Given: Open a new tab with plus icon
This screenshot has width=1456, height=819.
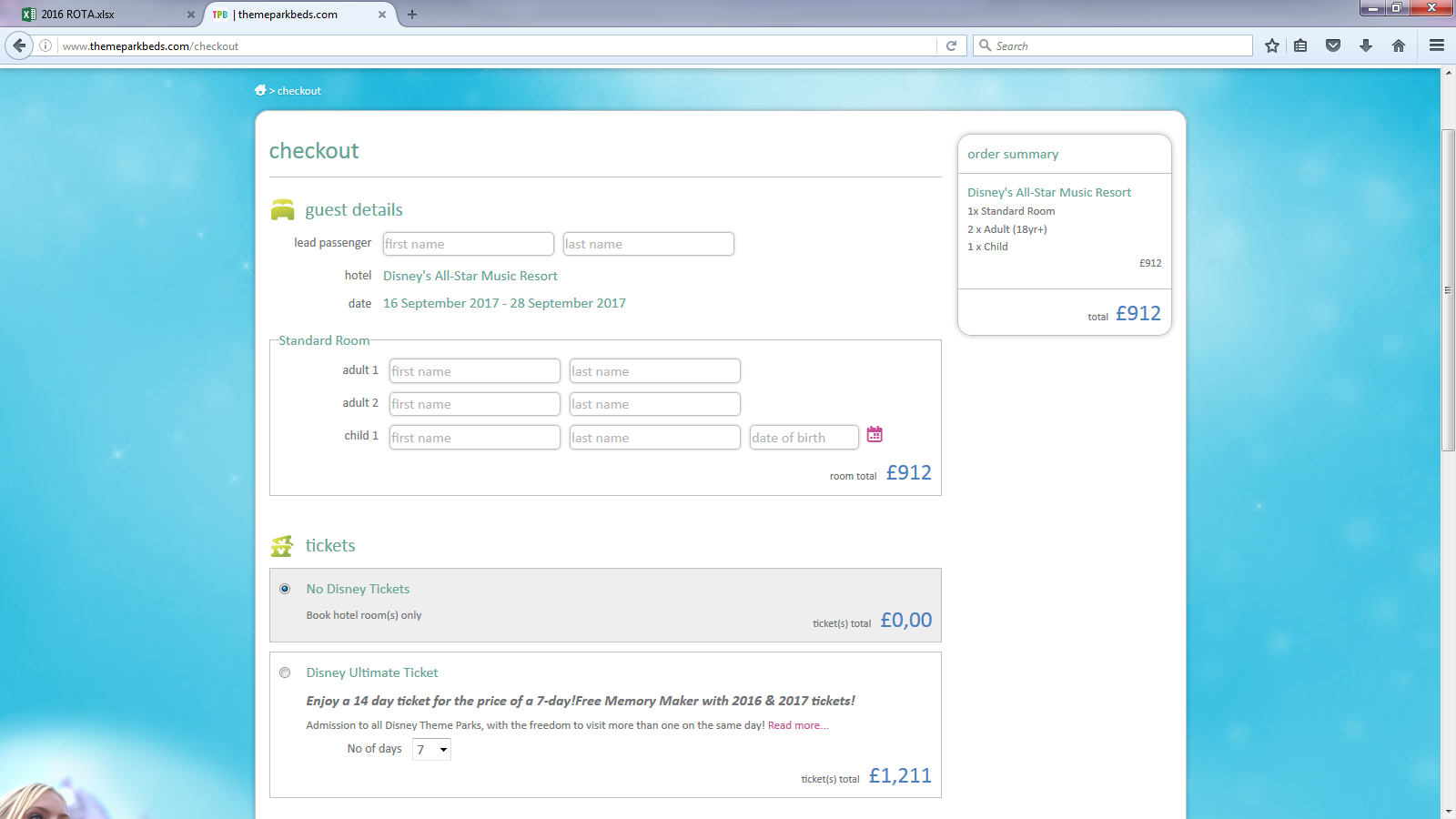Looking at the screenshot, I should pyautogui.click(x=412, y=15).
